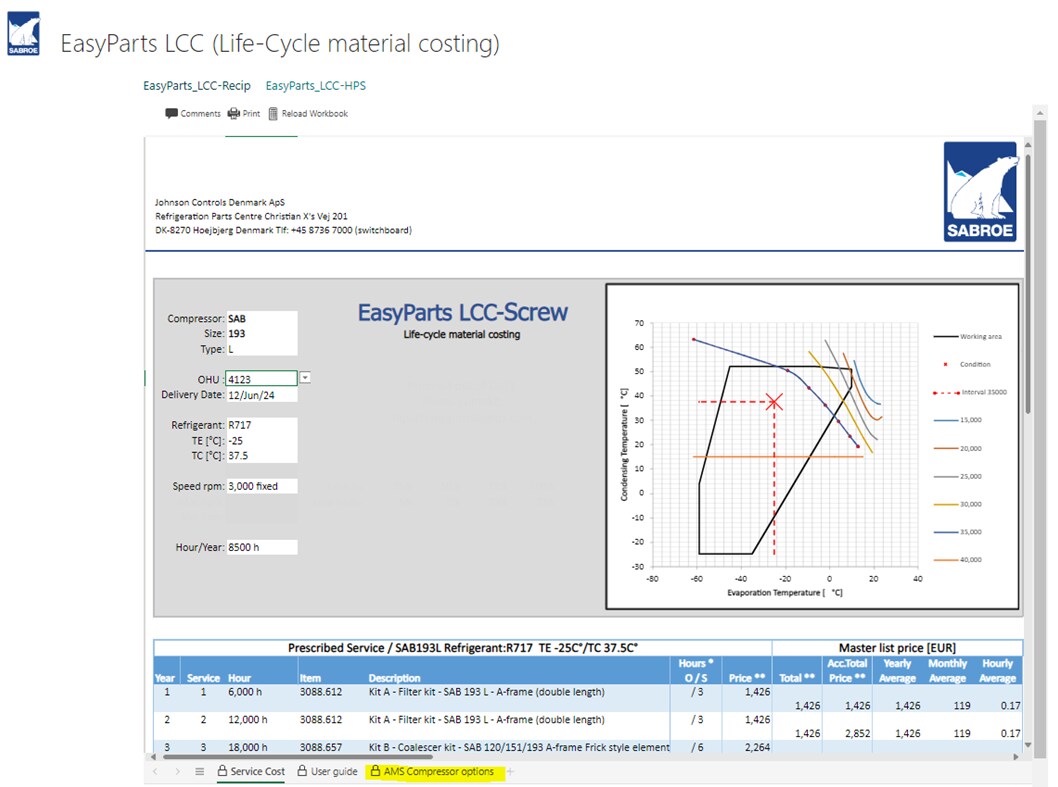Screen dimensions: 1058x787
Task: Toggle the Condition legend marker
Action: [977, 365]
